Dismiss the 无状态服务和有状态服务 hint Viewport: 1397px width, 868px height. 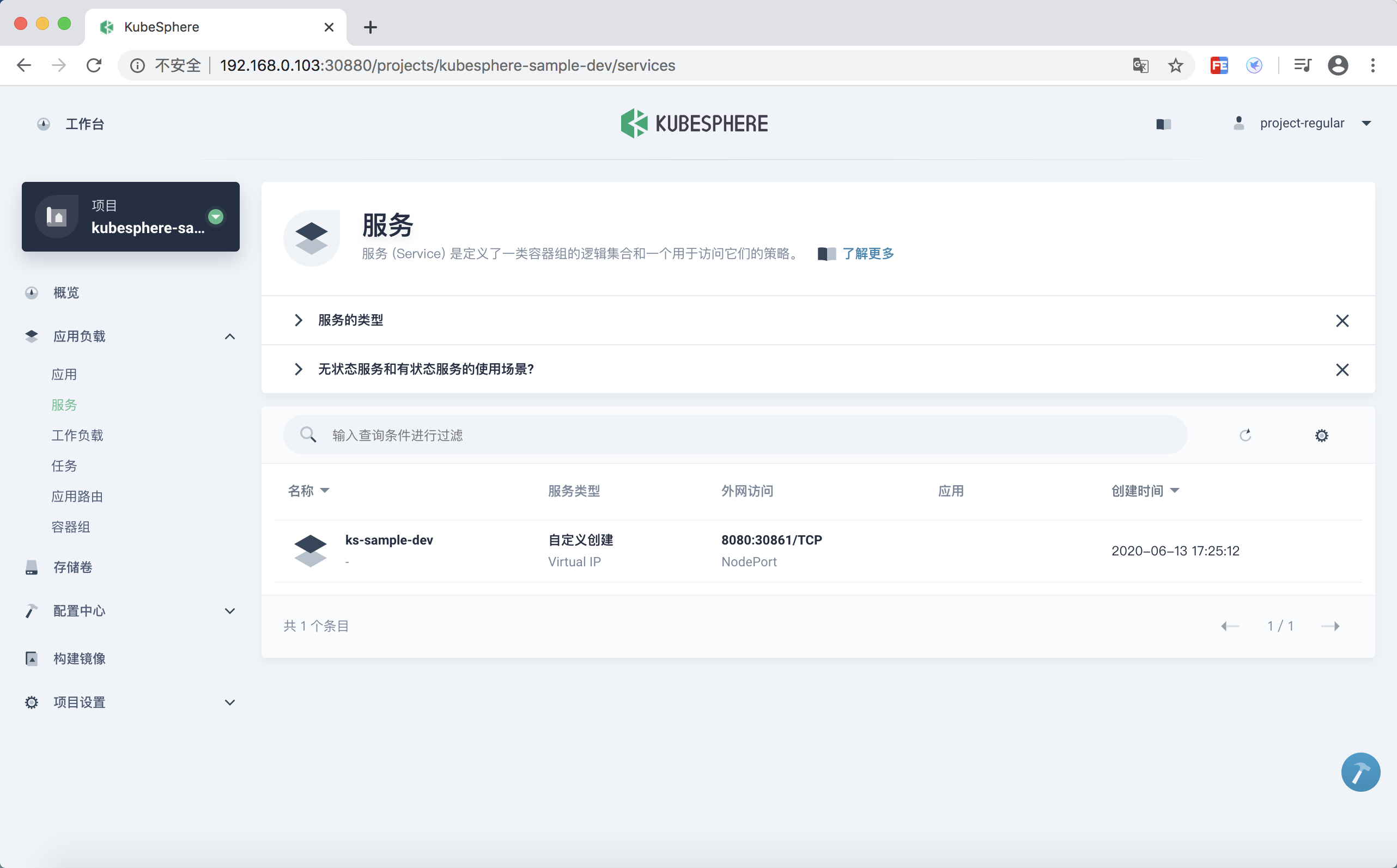pos(1342,369)
